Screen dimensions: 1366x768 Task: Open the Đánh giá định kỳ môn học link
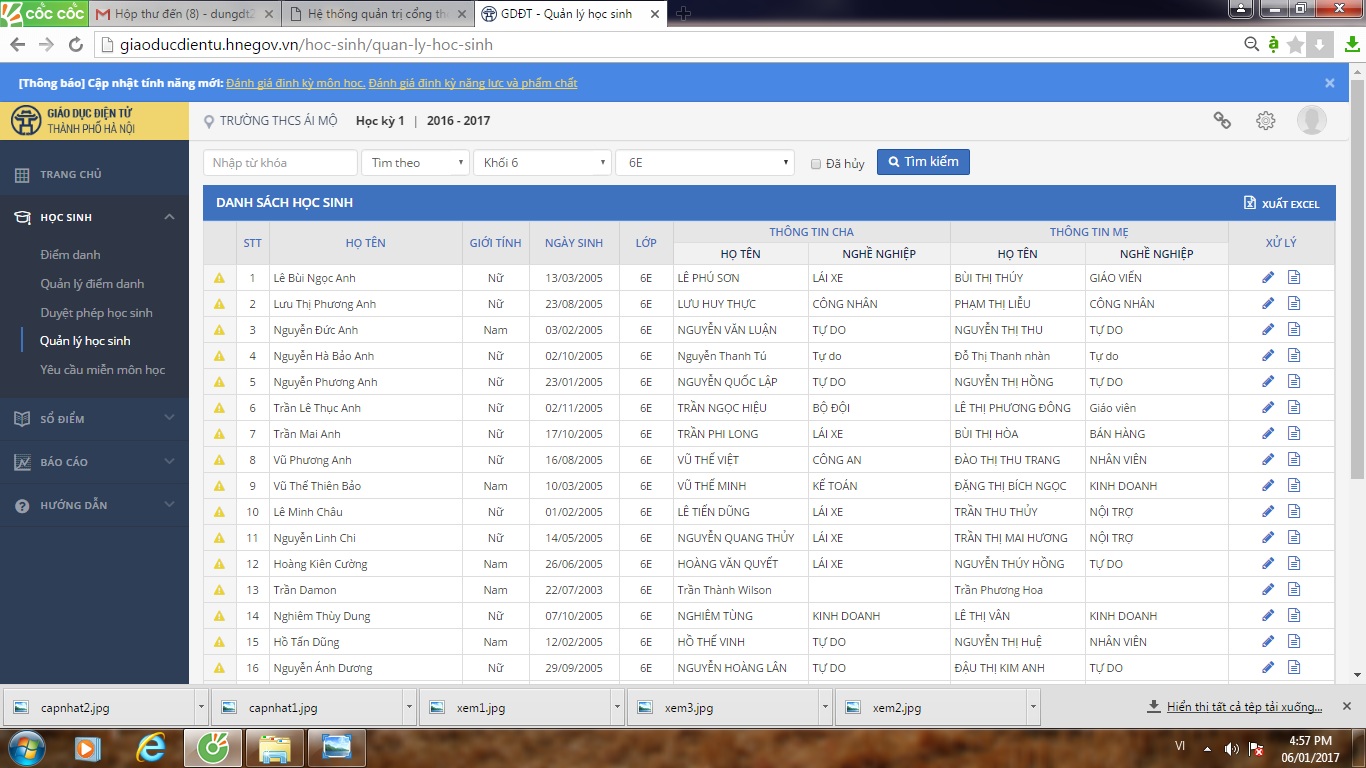(x=295, y=83)
